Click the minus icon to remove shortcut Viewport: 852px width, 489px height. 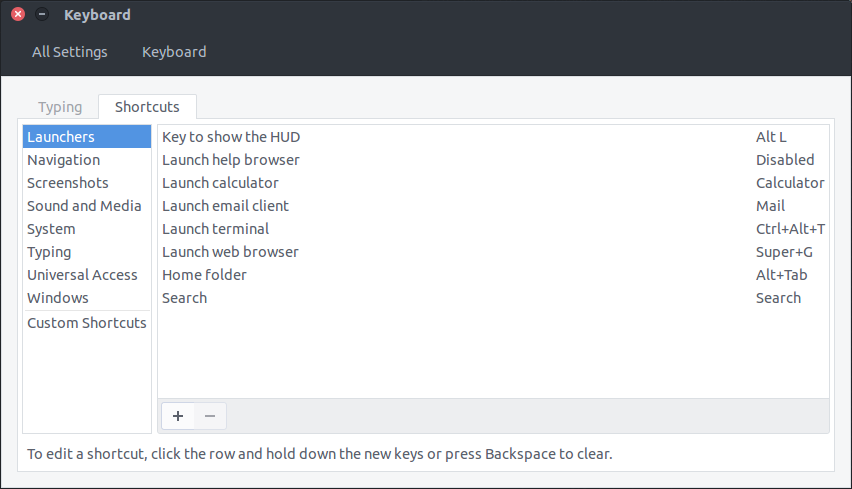(x=210, y=416)
